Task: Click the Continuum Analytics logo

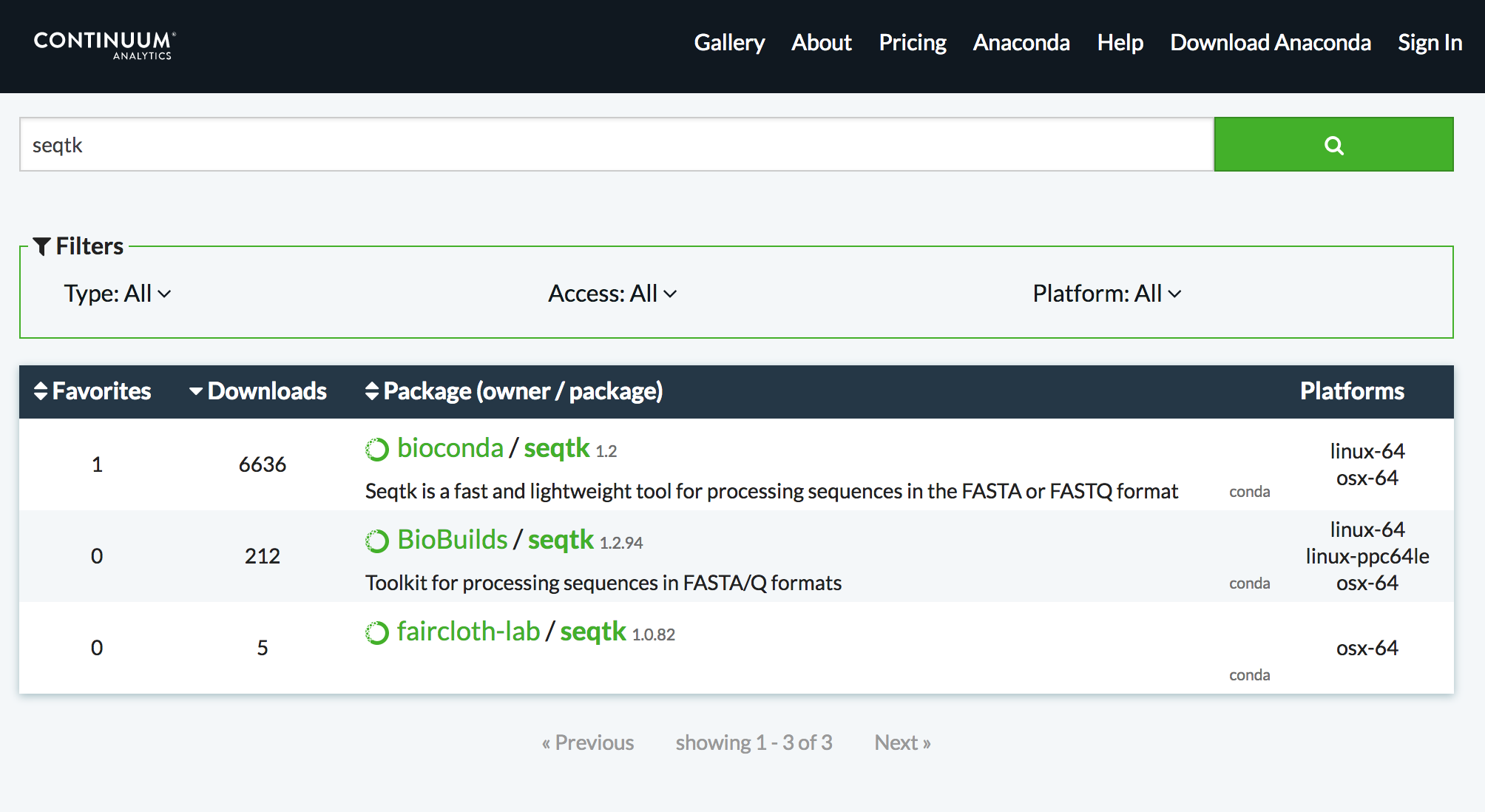Action: coord(104,45)
